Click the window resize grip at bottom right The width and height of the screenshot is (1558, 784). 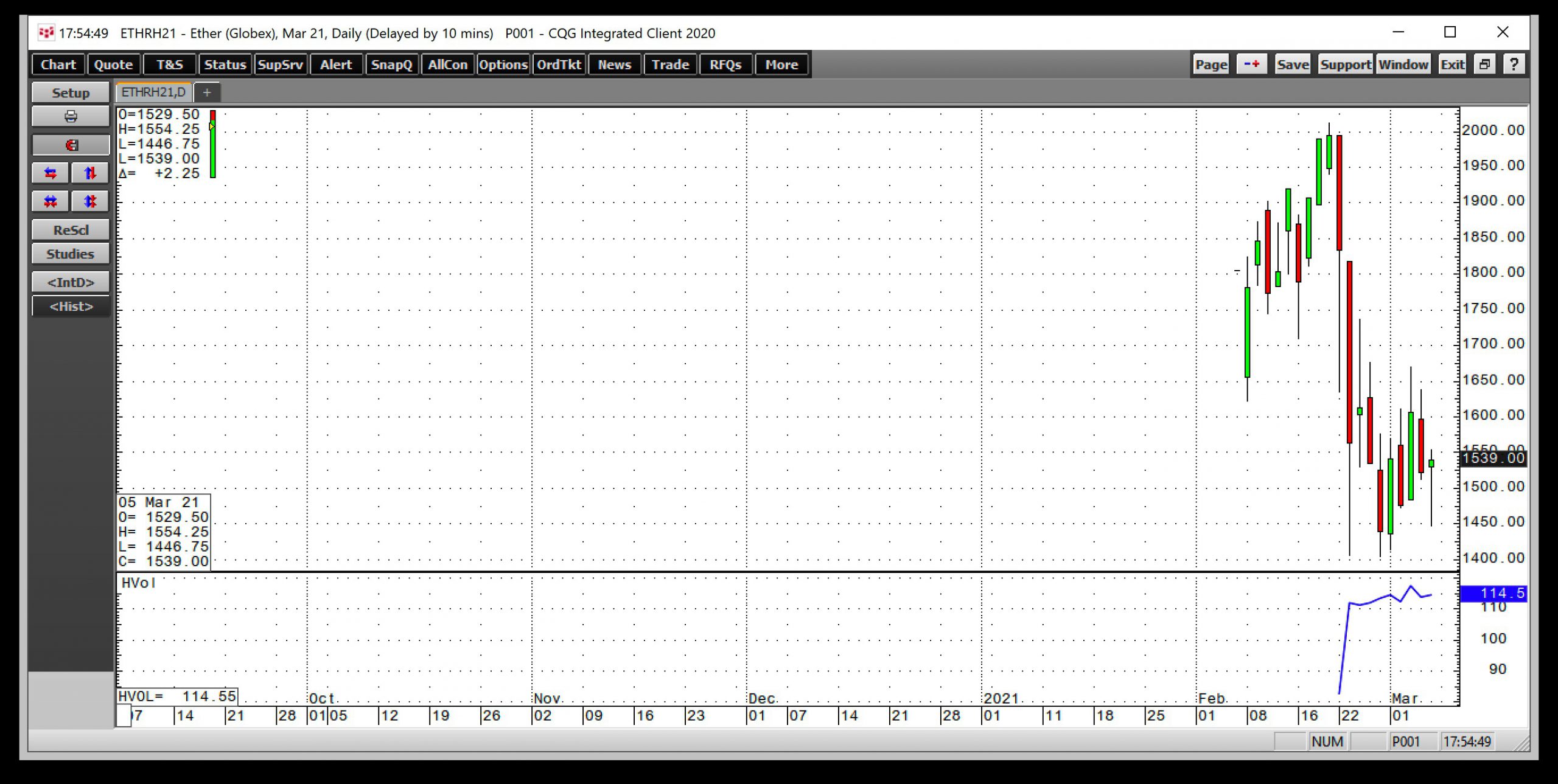[1521, 744]
